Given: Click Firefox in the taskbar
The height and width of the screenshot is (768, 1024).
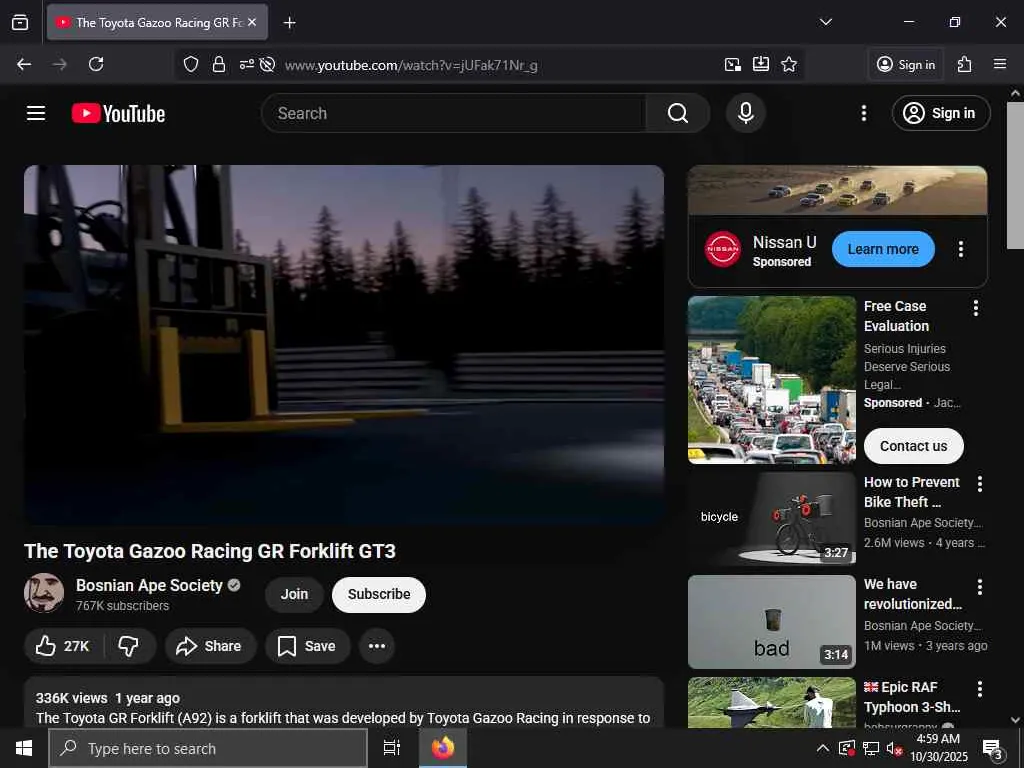Looking at the screenshot, I should tap(443, 748).
